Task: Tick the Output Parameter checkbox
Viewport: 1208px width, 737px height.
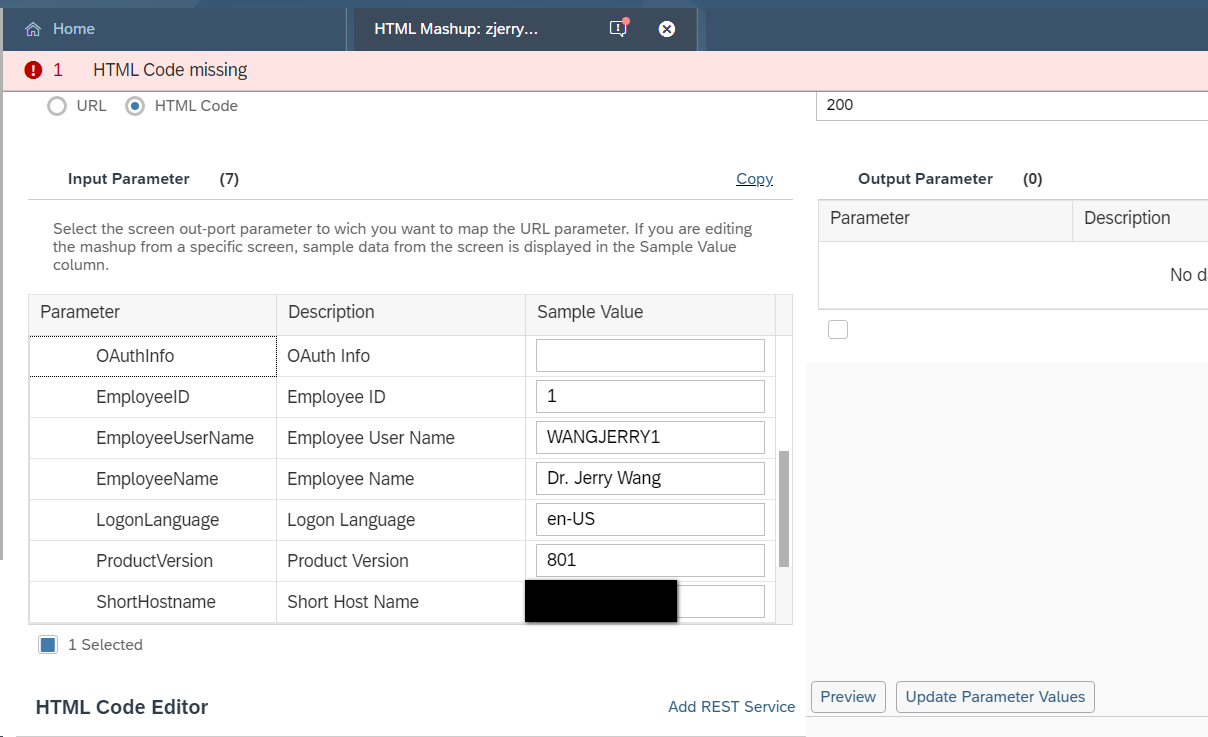Action: point(838,330)
